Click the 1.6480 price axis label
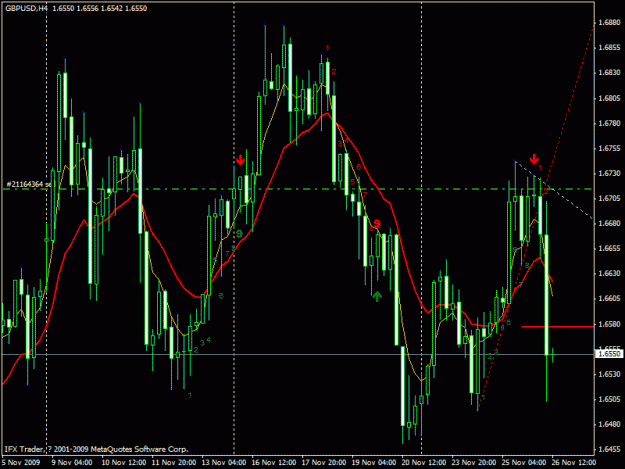625x469 pixels. (609, 424)
